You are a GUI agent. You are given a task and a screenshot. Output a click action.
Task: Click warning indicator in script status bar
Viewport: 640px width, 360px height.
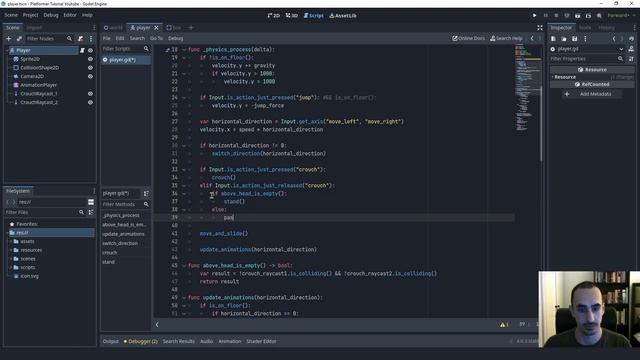click(504, 324)
